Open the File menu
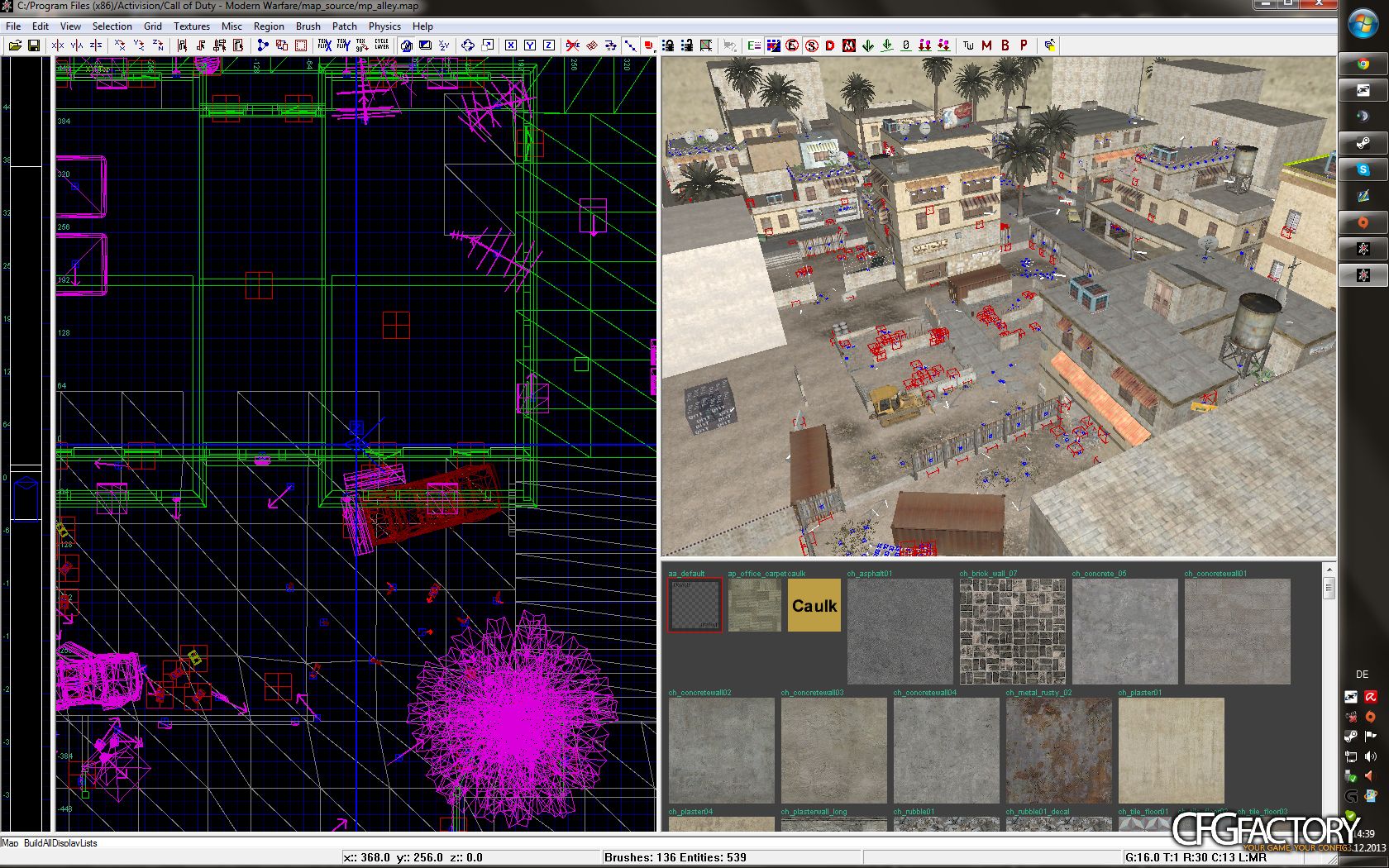This screenshot has height=868, width=1389. point(13,26)
